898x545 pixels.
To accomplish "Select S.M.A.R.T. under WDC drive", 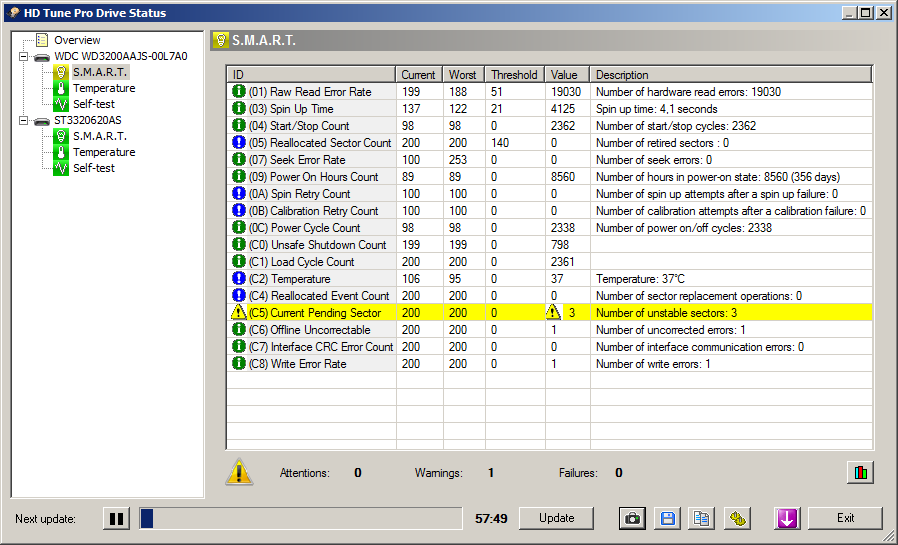I will (100, 72).
